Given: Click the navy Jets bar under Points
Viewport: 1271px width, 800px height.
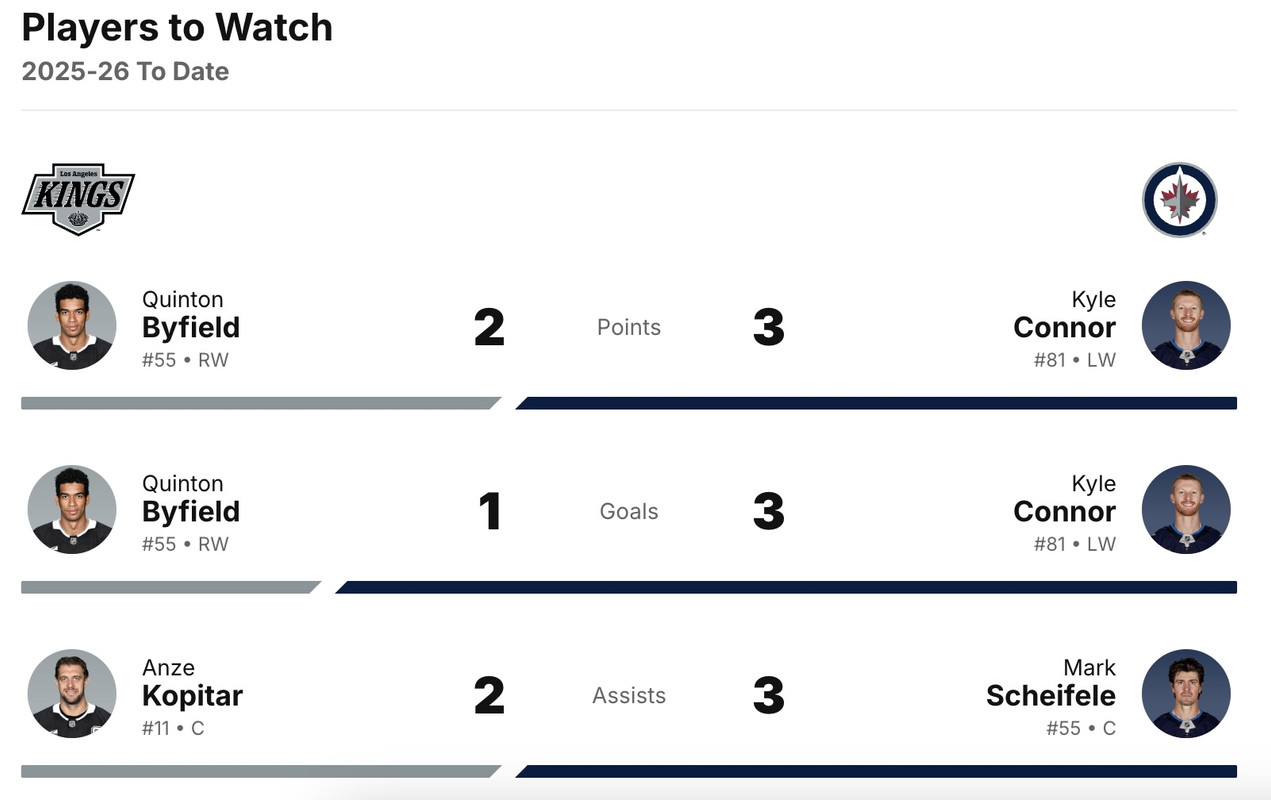Looking at the screenshot, I should click(x=876, y=404).
